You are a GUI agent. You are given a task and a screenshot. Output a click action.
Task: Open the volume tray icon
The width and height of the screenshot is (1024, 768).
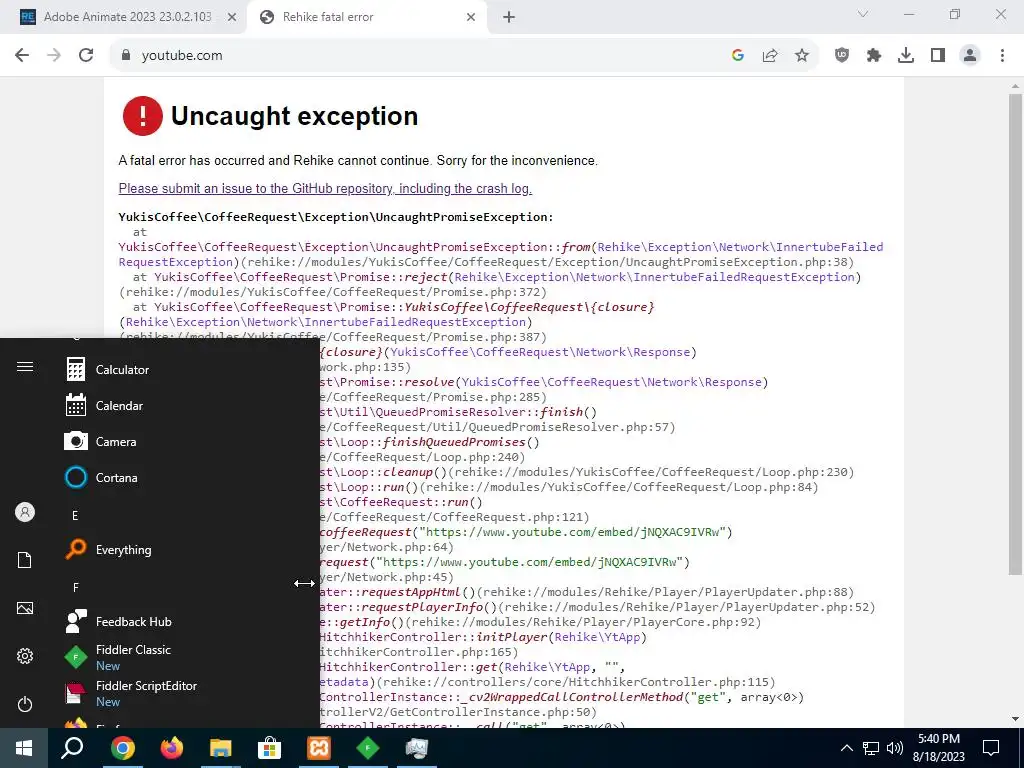895,748
